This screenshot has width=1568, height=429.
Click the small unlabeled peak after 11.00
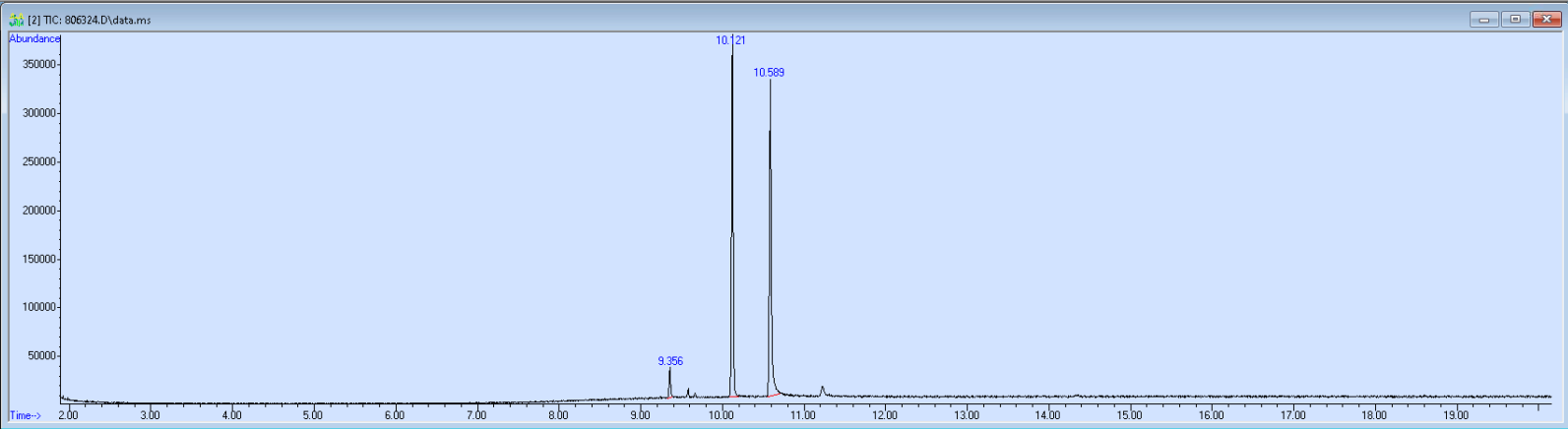click(822, 392)
